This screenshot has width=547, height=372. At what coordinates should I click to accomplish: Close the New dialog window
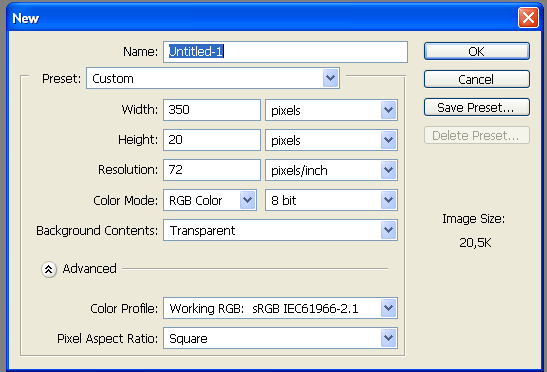pyautogui.click(x=528, y=17)
